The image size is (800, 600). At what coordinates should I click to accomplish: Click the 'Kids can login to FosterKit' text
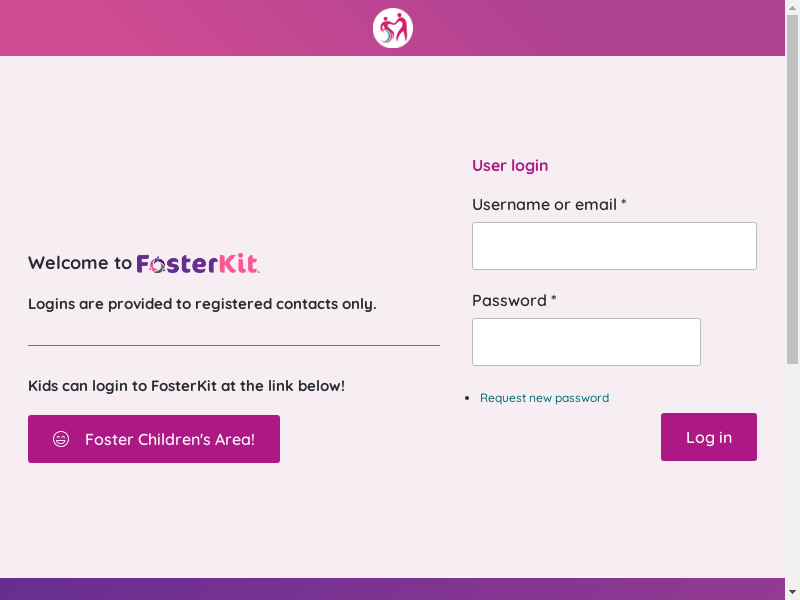point(186,386)
